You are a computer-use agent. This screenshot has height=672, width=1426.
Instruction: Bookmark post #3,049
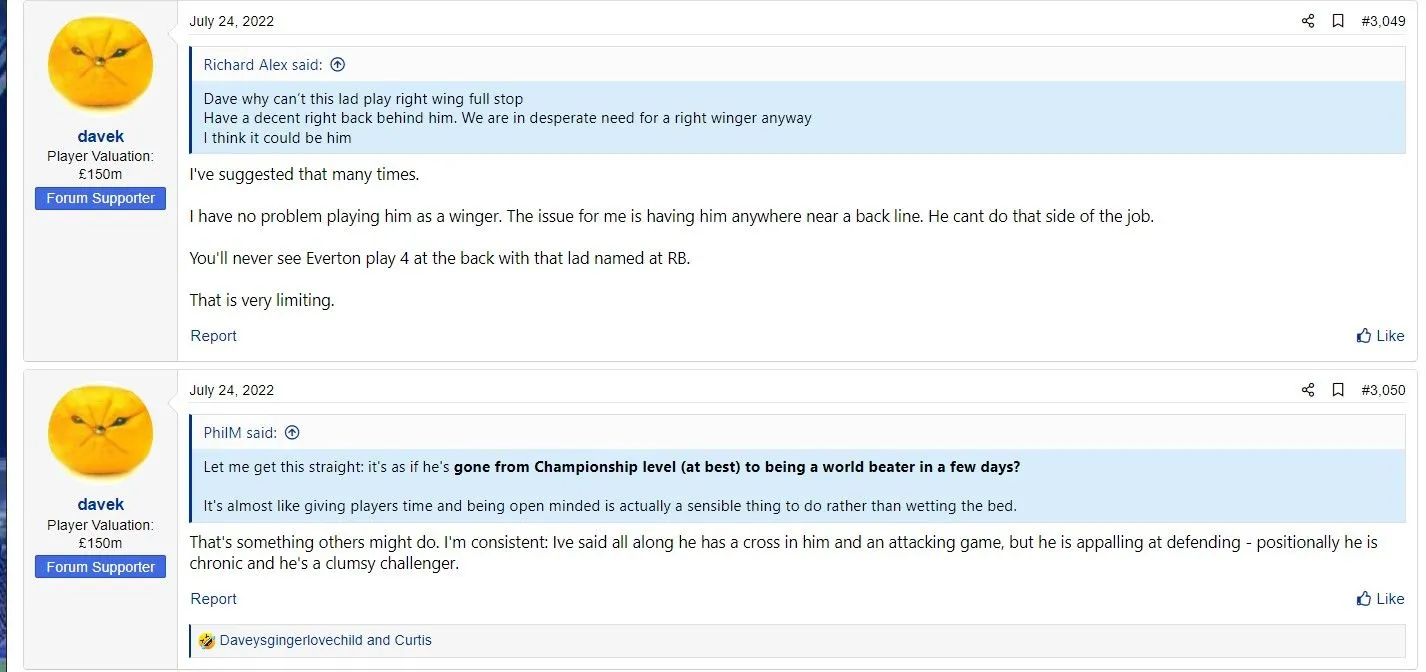pyautogui.click(x=1338, y=21)
